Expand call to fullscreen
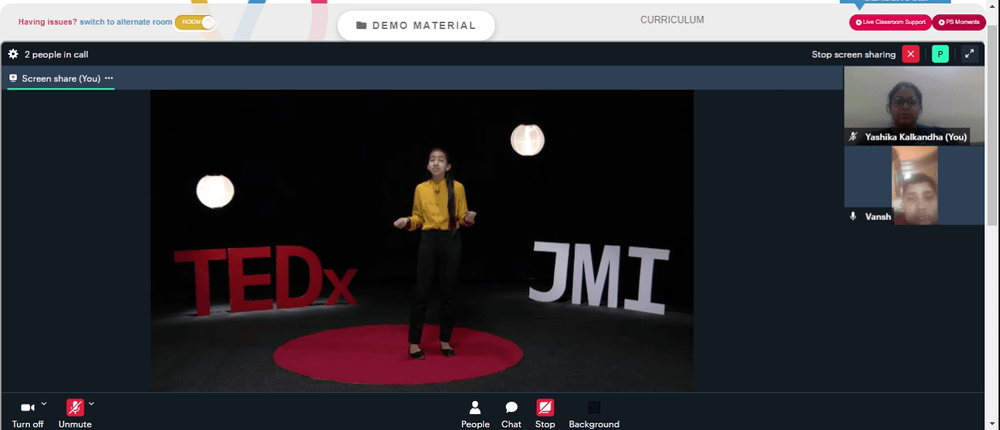 969,54
